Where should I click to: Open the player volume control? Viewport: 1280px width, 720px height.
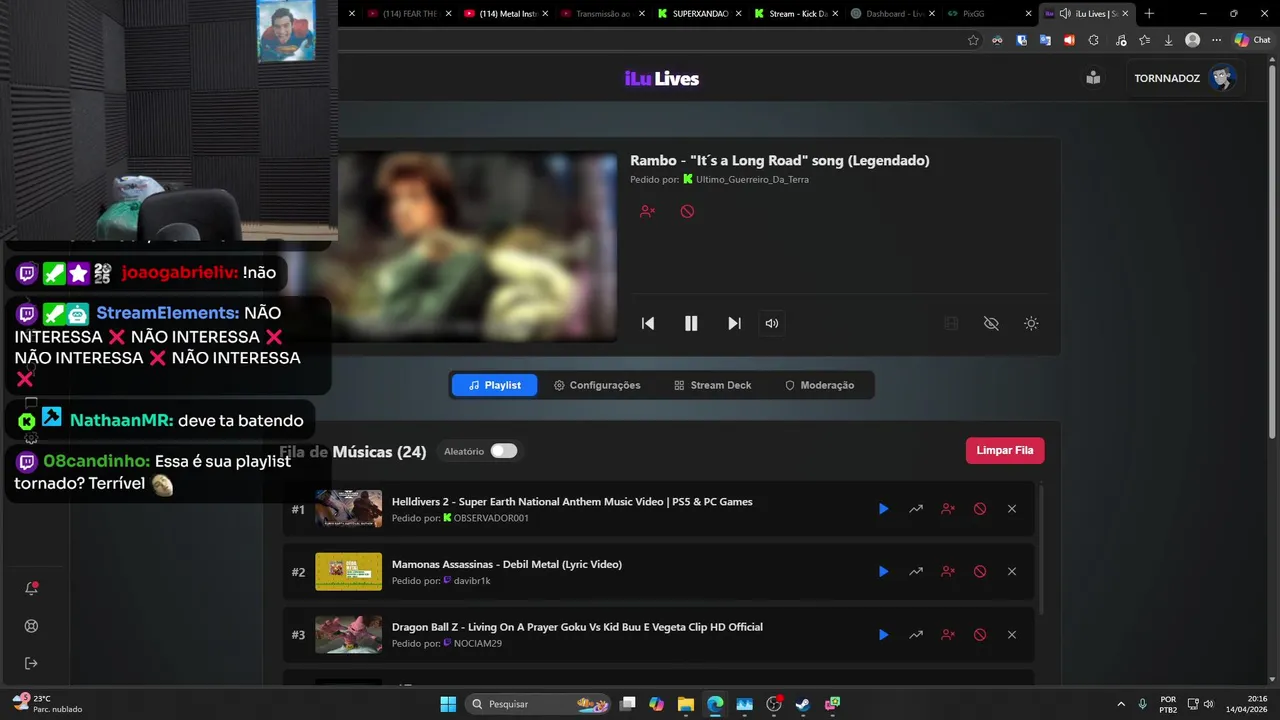772,323
